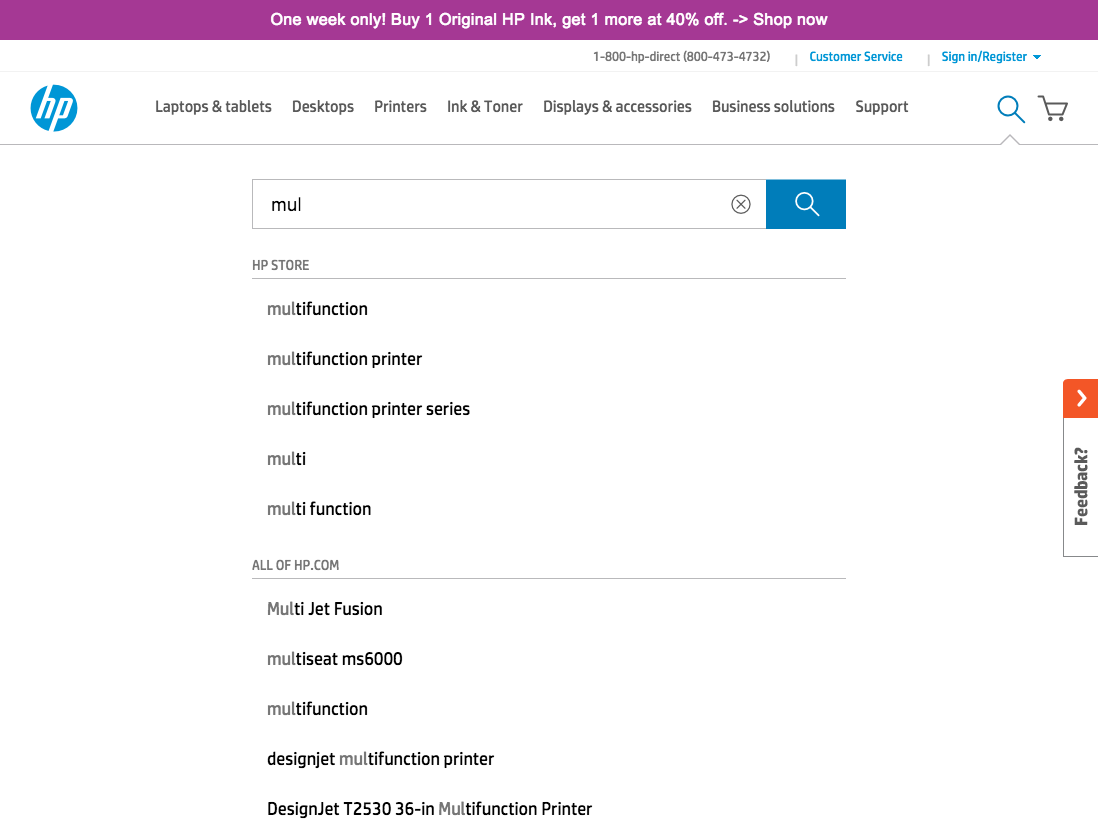Click the search input box
This screenshot has width=1098, height=828.
coord(500,204)
